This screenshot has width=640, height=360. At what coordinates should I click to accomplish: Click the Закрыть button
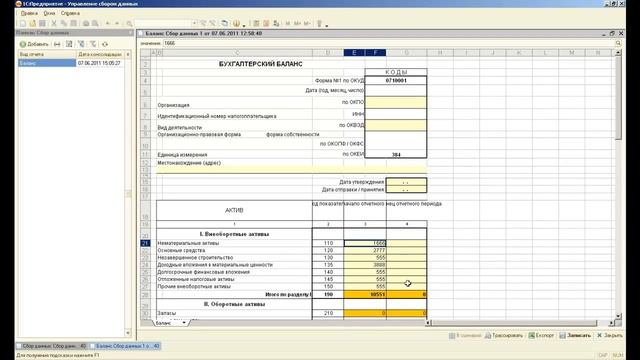[x=610, y=336]
